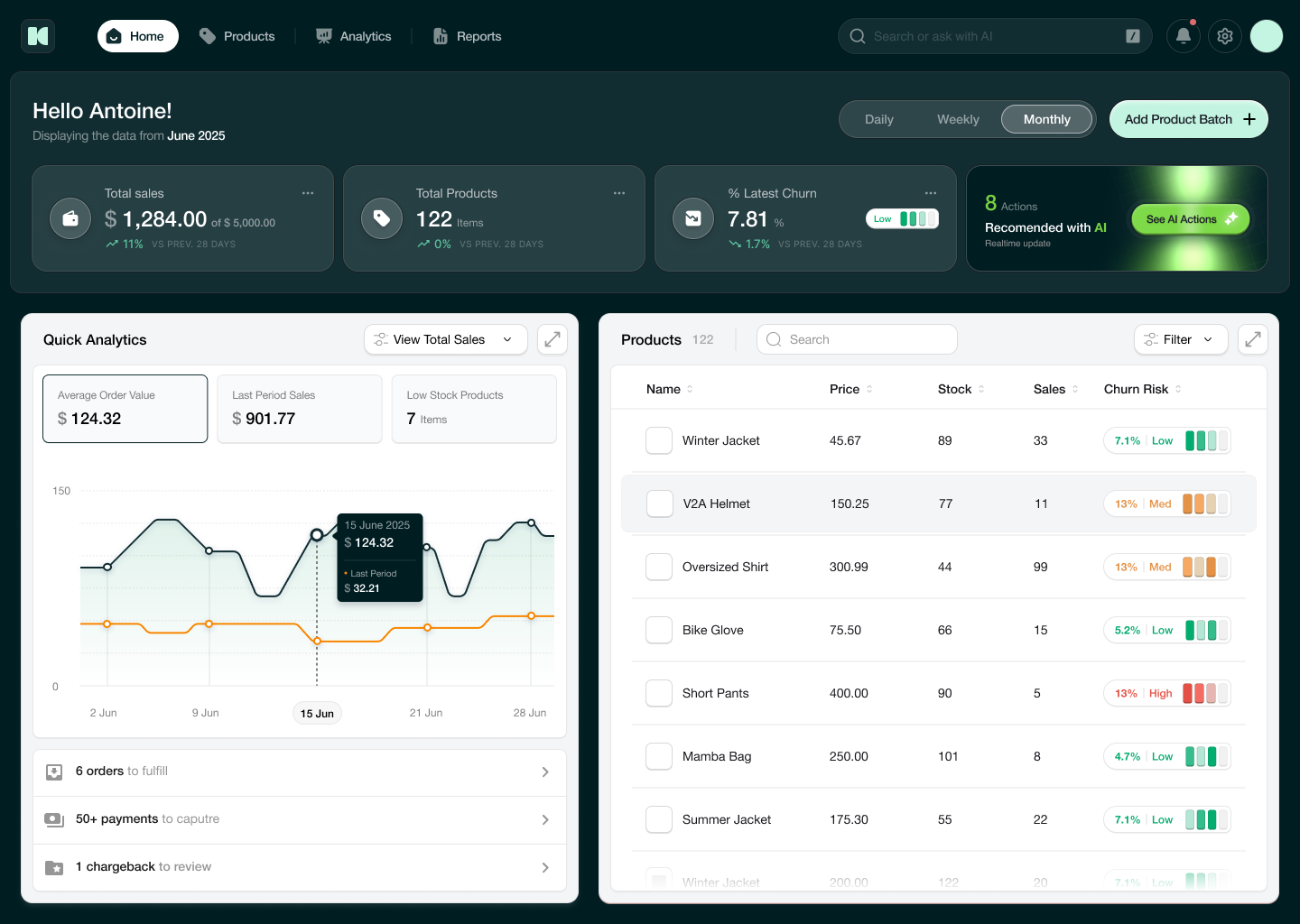Open Total sales card options menu
This screenshot has height=924, width=1300.
pyautogui.click(x=308, y=193)
